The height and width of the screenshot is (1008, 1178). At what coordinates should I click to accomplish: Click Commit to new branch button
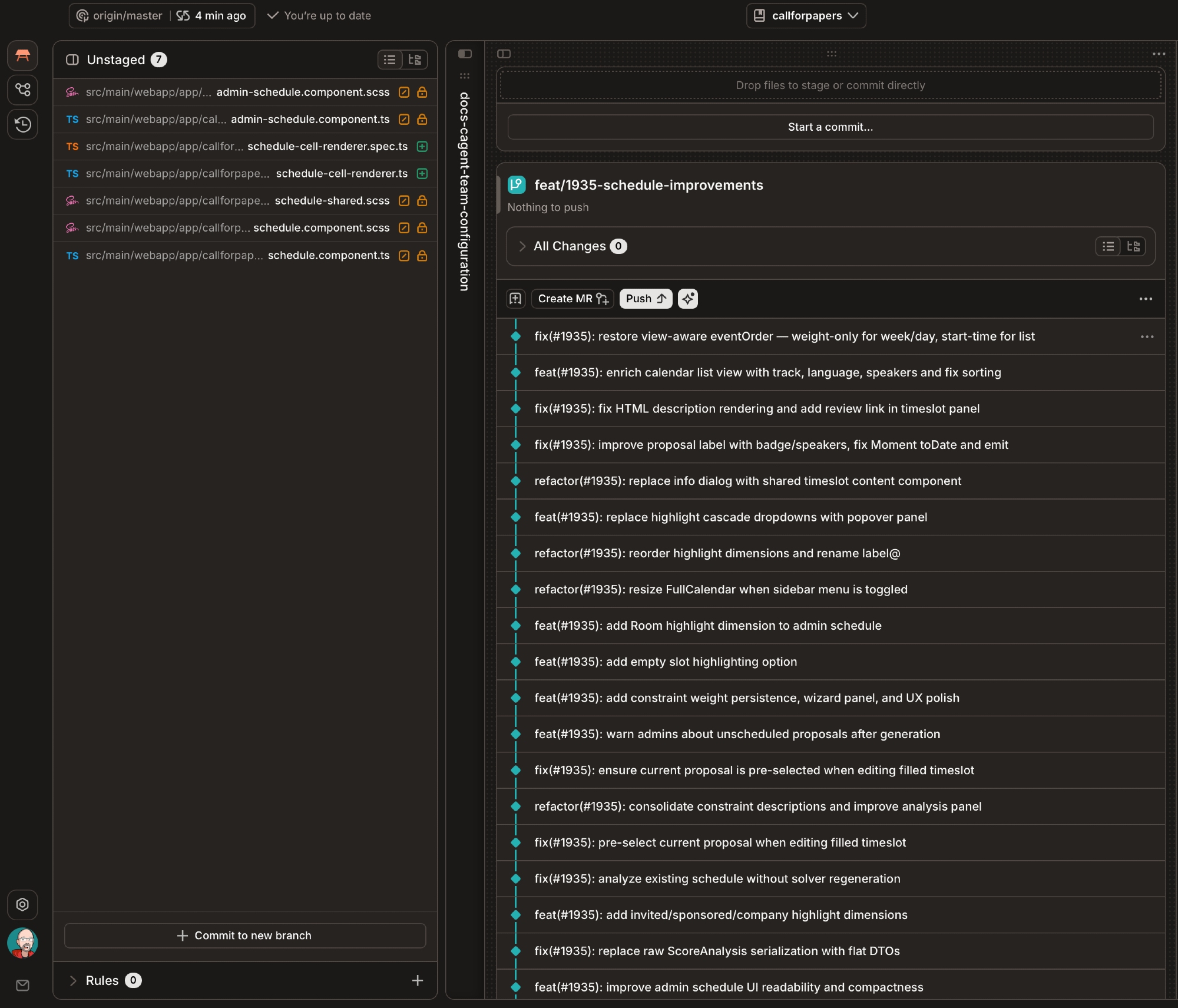tap(245, 936)
